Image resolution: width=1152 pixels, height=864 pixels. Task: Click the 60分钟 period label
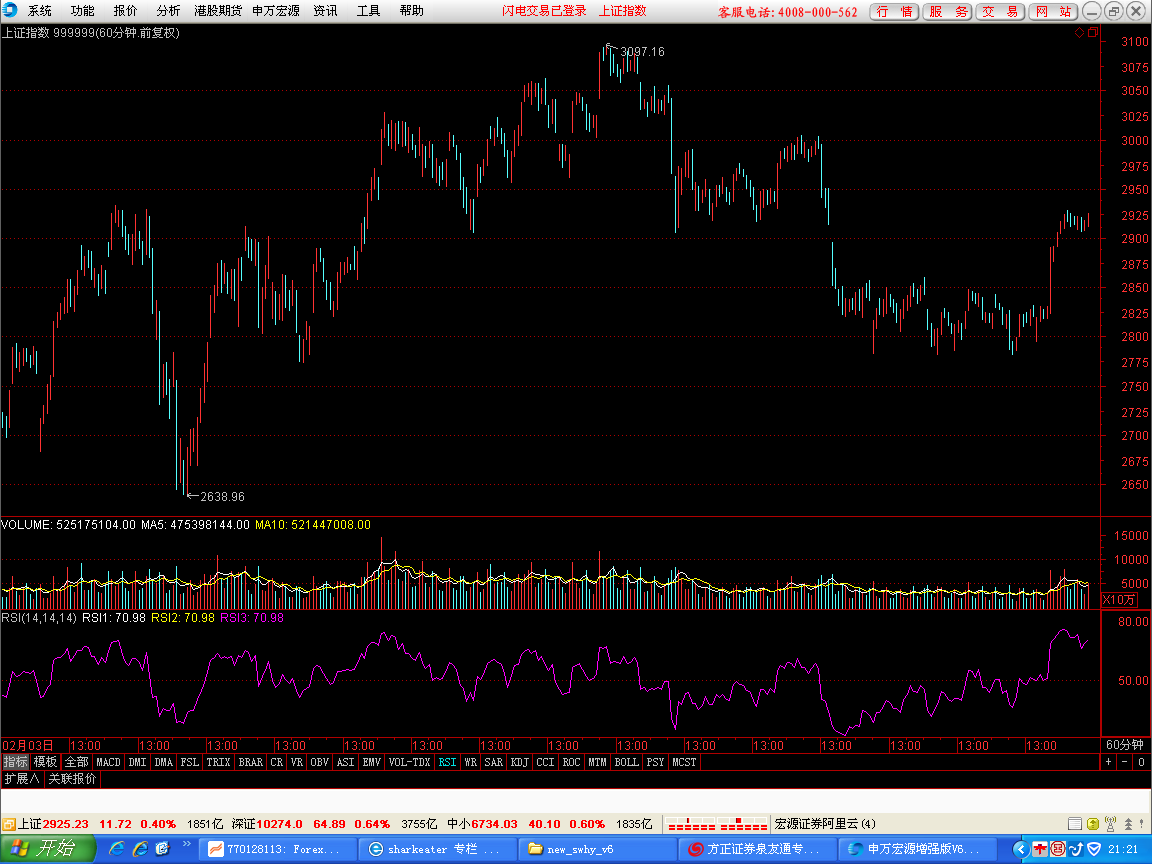(x=1125, y=745)
